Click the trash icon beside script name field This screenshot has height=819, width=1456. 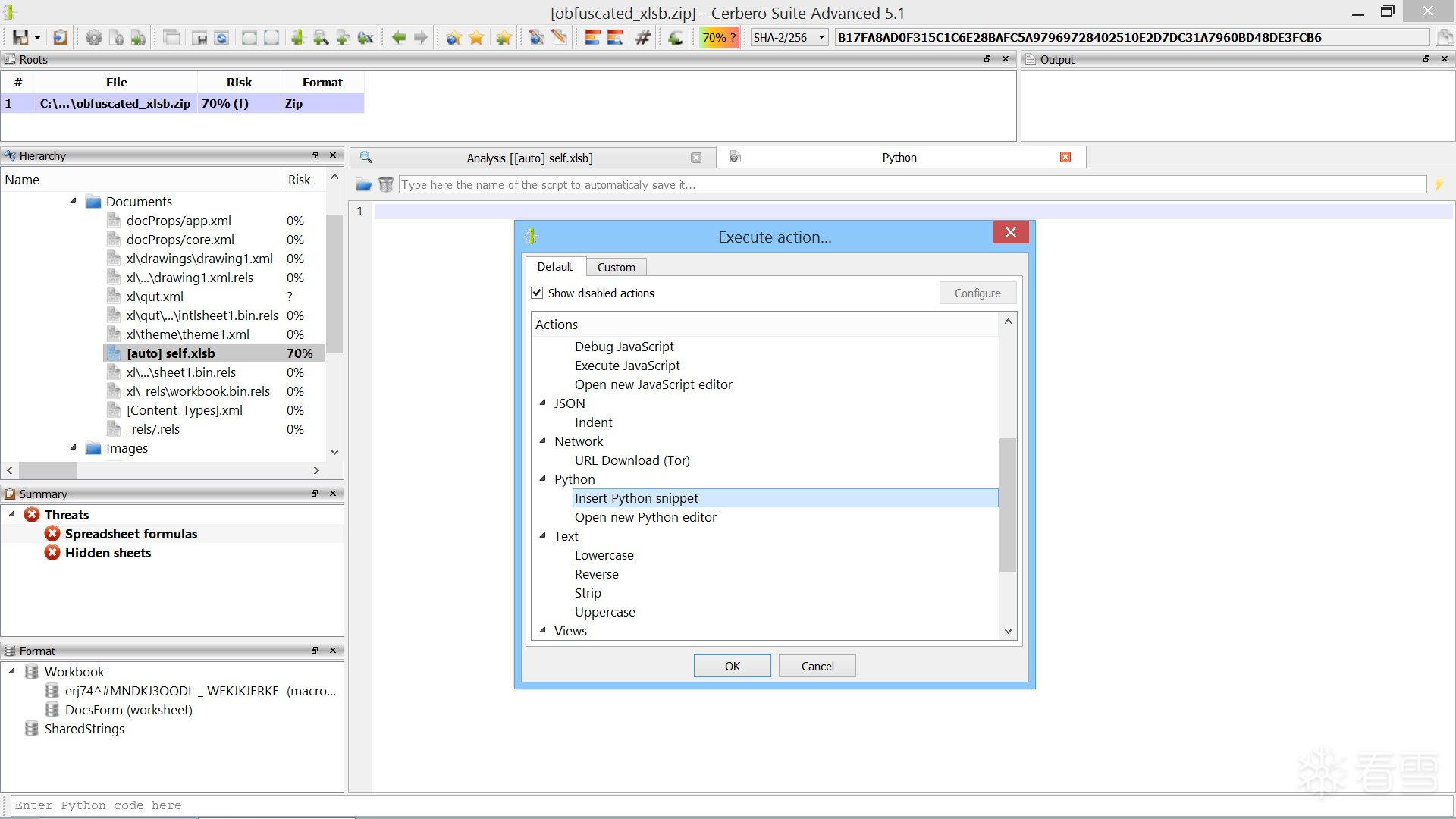point(386,184)
